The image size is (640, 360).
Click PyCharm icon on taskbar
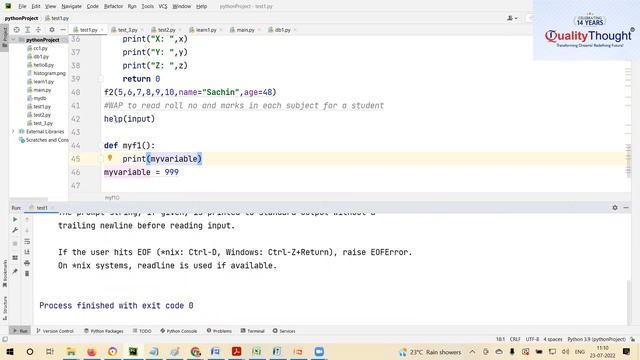coord(133,352)
